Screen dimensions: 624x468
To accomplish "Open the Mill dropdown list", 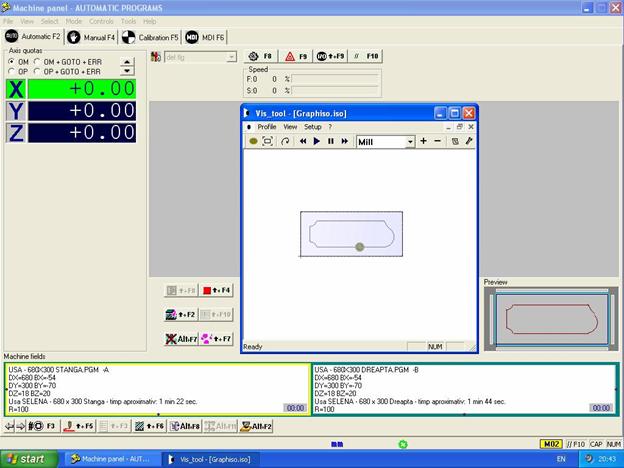I will tap(409, 142).
